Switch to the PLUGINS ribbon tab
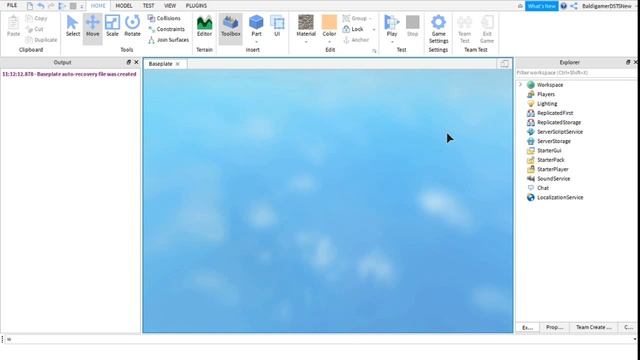 tap(196, 6)
